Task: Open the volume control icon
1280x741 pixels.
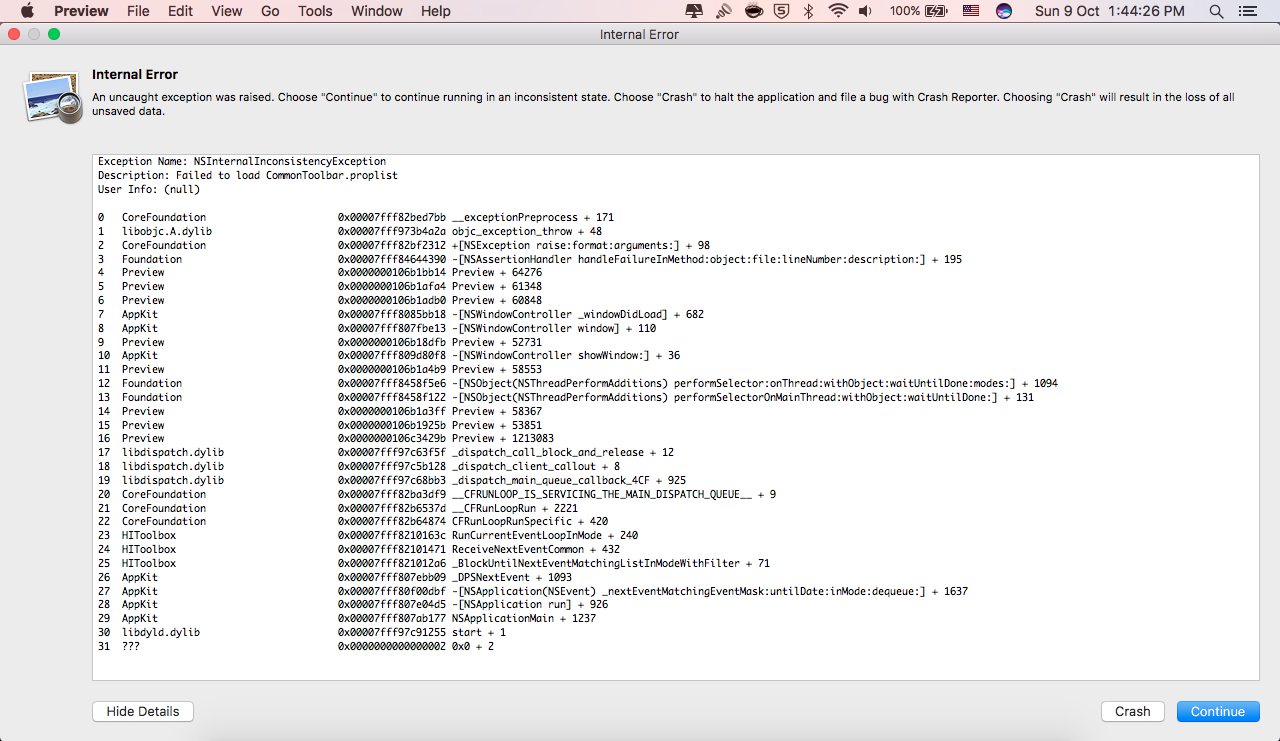Action: pyautogui.click(x=864, y=11)
